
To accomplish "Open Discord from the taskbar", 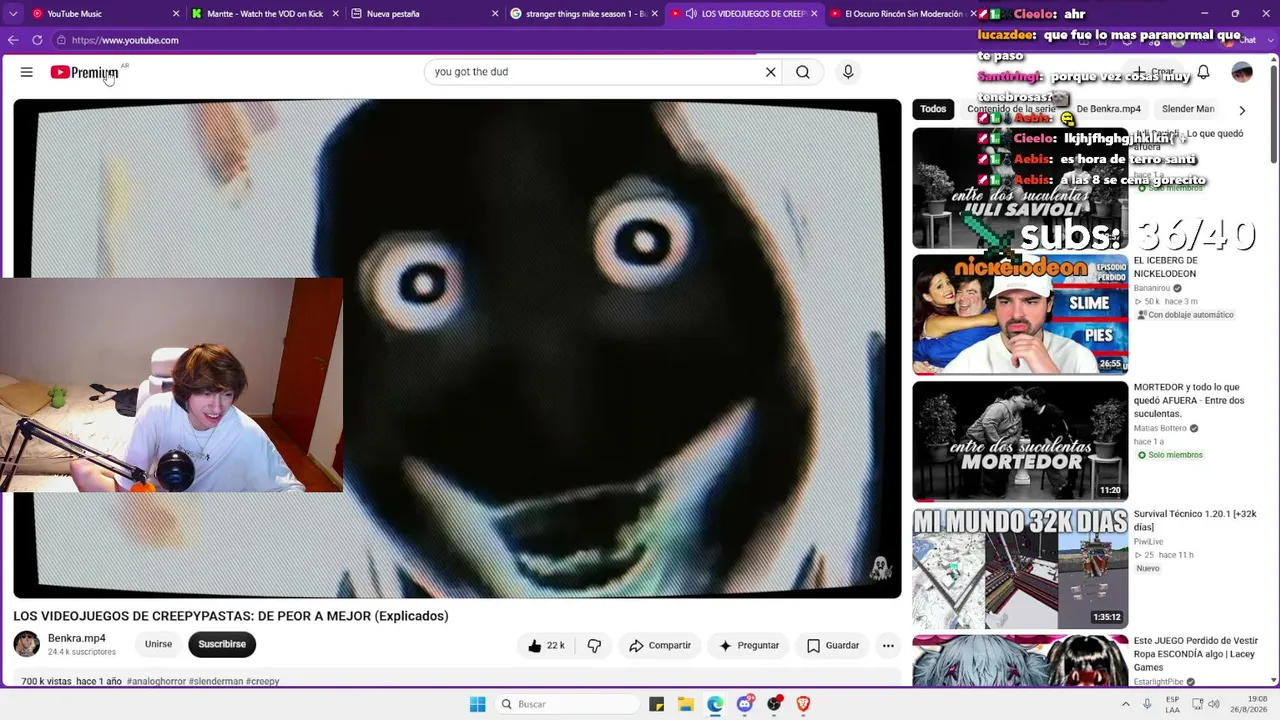I will (744, 704).
